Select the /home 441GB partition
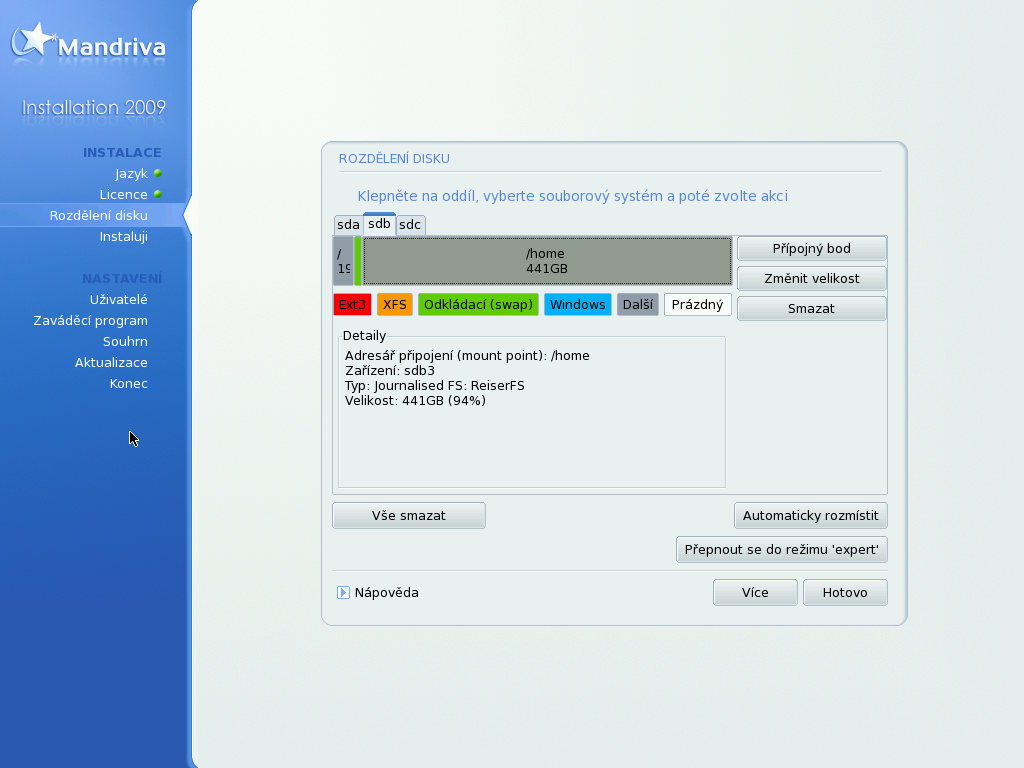Screen dimensions: 1024x768 click(546, 261)
